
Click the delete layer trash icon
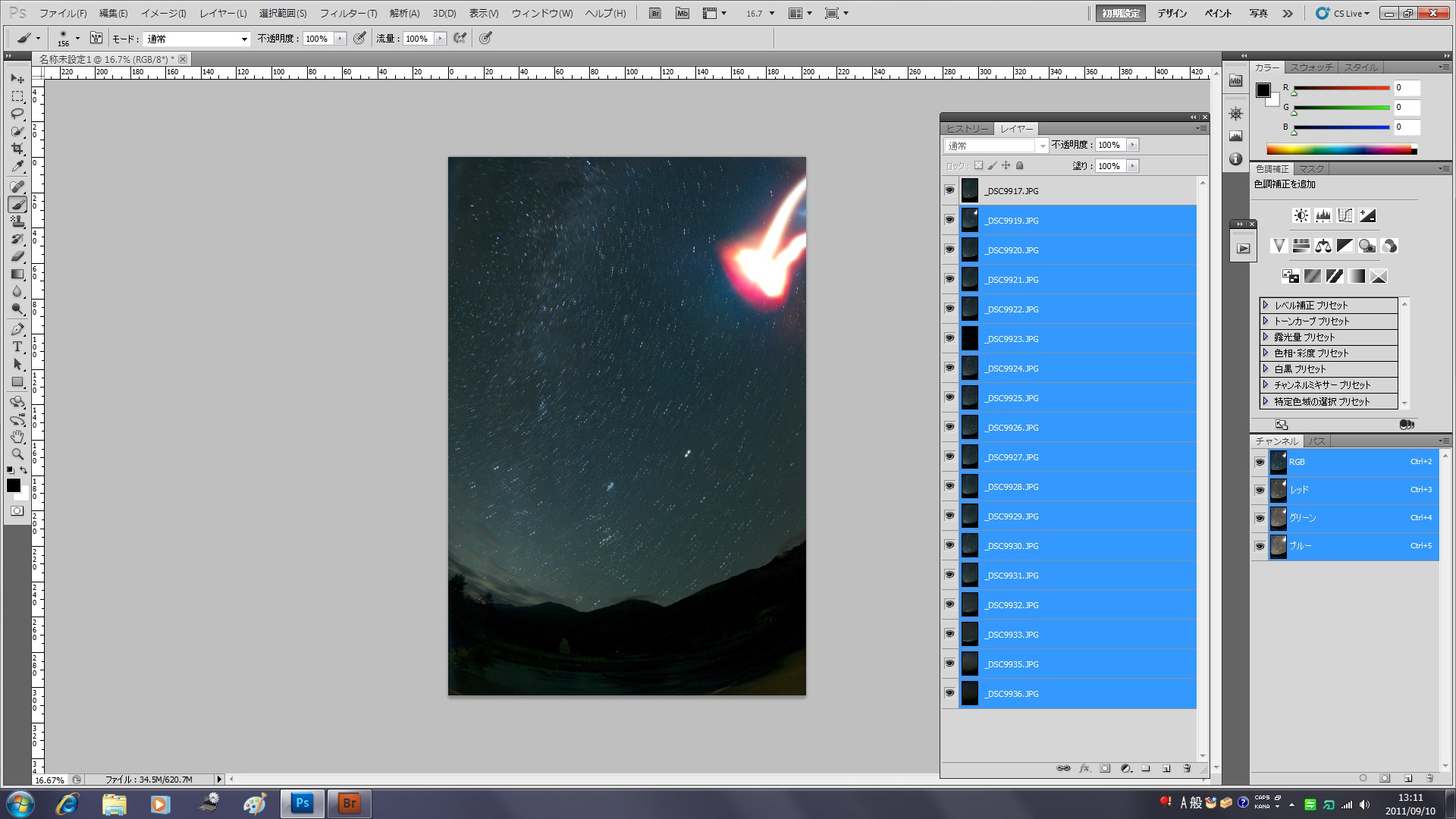click(1187, 768)
